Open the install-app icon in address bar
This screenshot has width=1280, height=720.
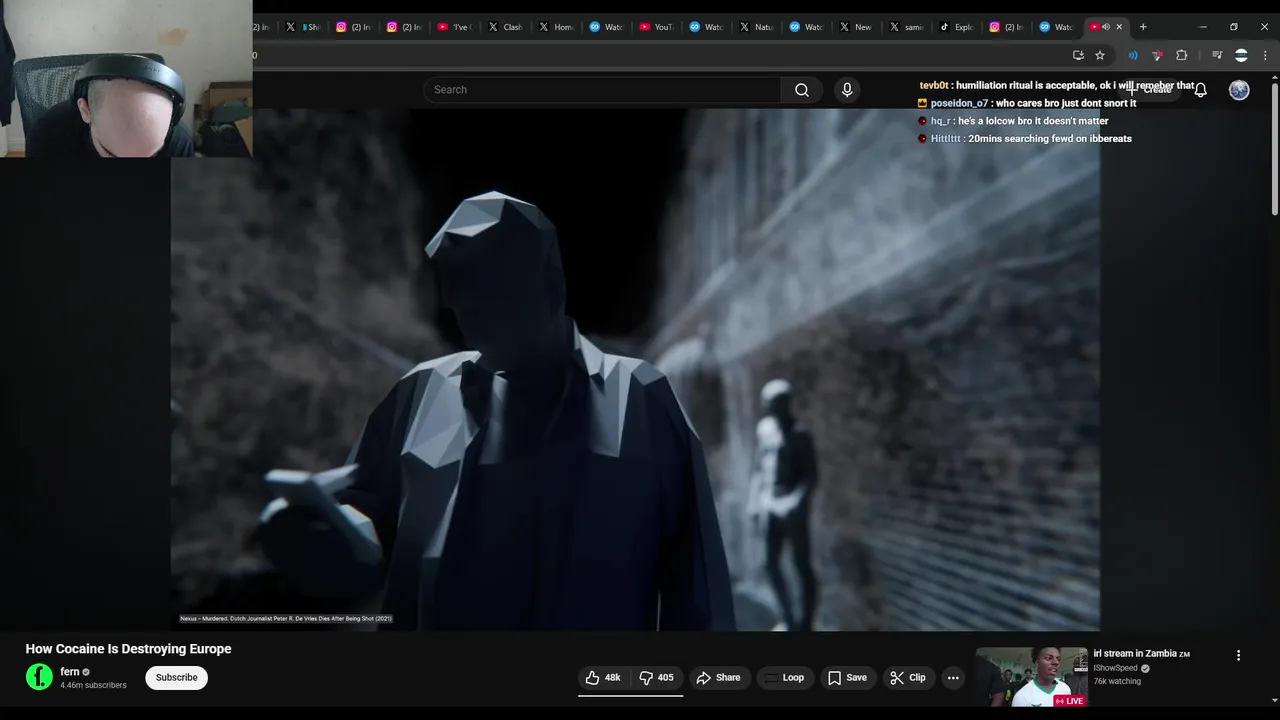pyautogui.click(x=1078, y=55)
